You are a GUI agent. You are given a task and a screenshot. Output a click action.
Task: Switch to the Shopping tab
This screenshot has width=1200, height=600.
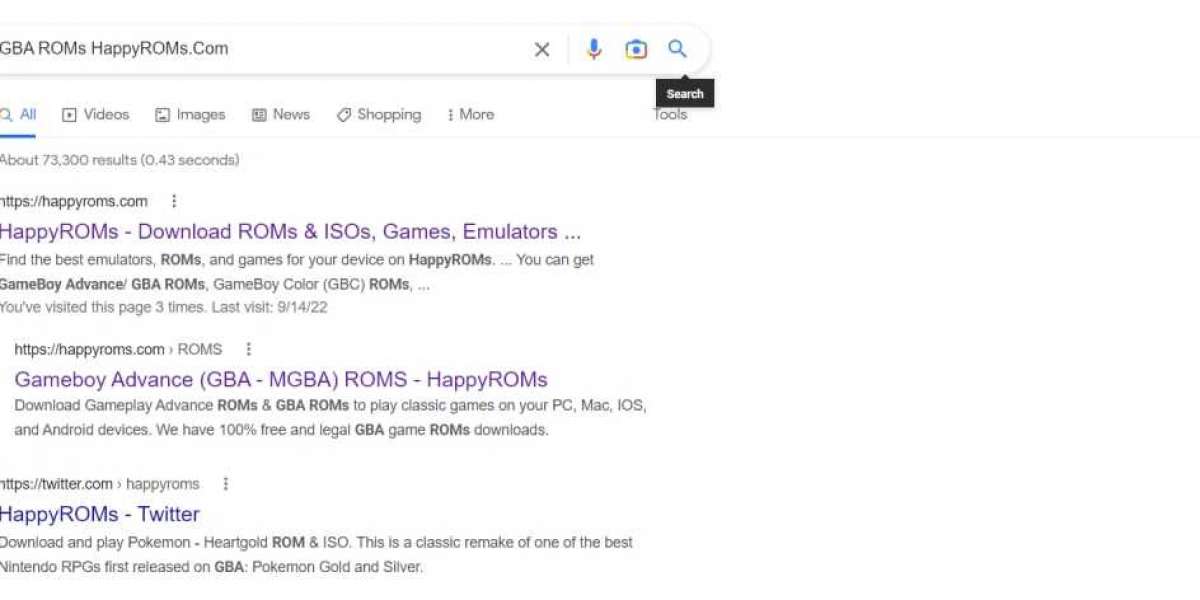379,115
